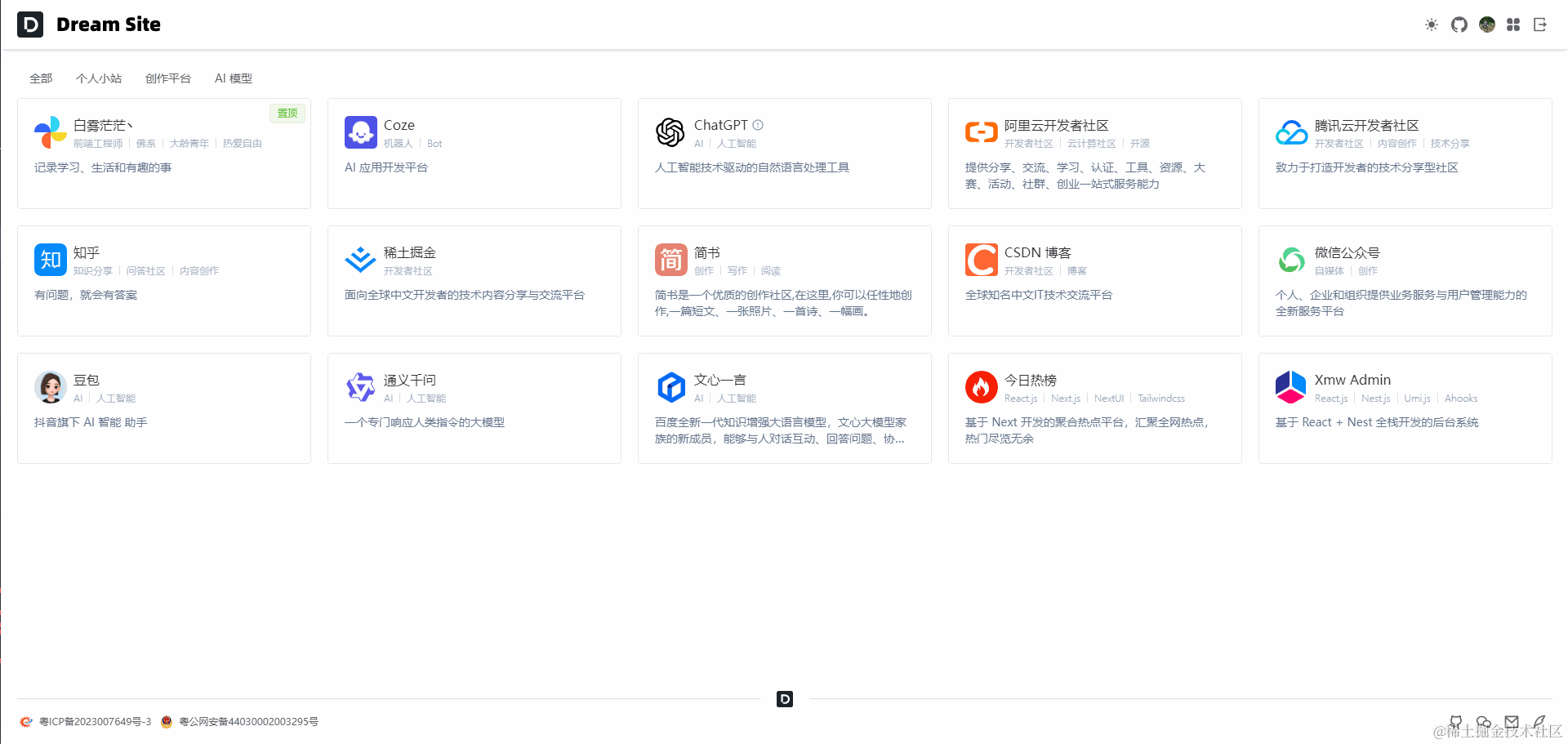This screenshot has width=1568, height=744.
Task: Click the 简书 red logo
Action: [x=671, y=260]
